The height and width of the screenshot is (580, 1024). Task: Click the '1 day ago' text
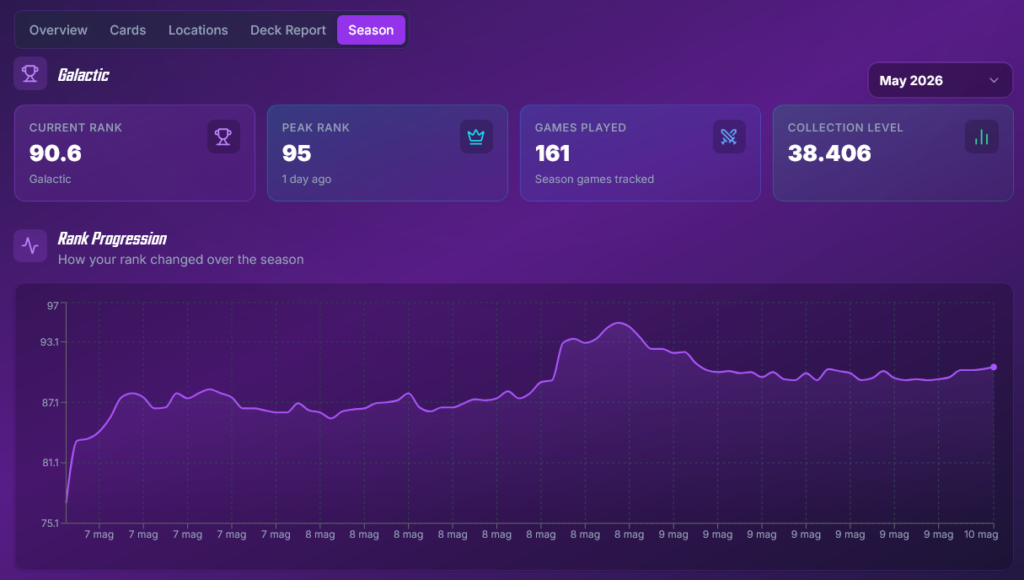306,179
